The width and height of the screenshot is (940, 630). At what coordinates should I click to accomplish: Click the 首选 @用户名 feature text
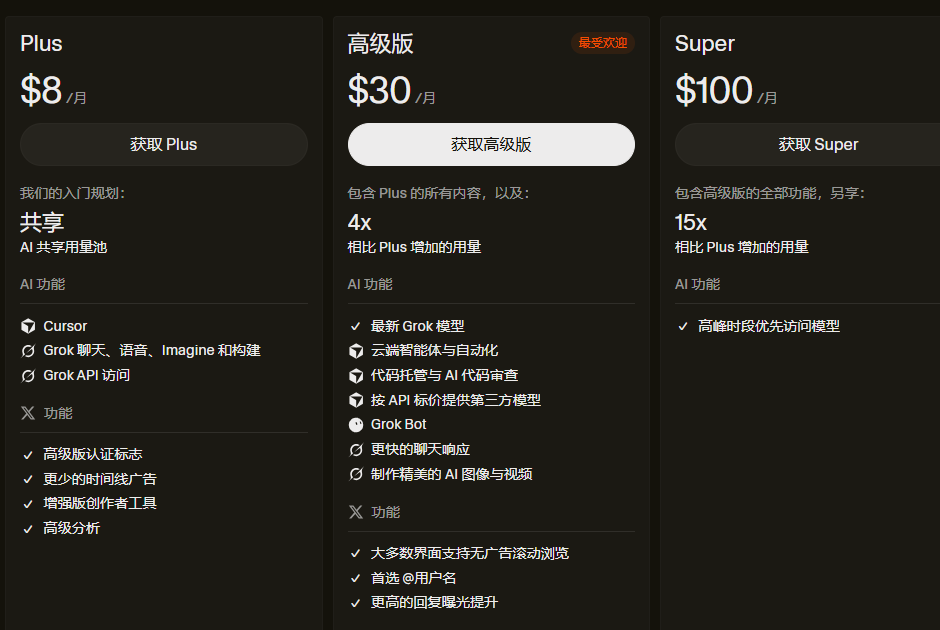coord(414,578)
